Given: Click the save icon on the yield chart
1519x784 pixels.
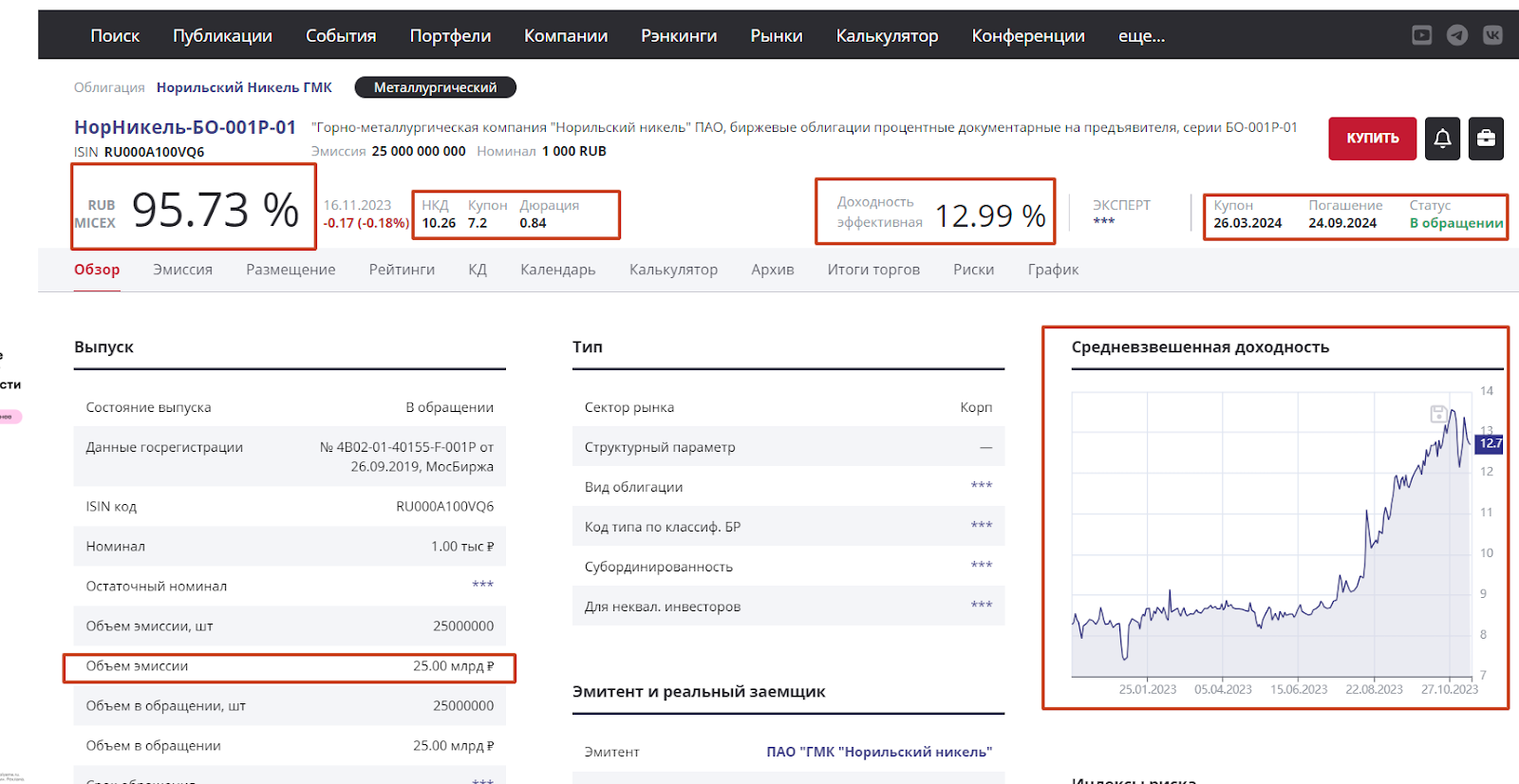Looking at the screenshot, I should tap(1438, 414).
